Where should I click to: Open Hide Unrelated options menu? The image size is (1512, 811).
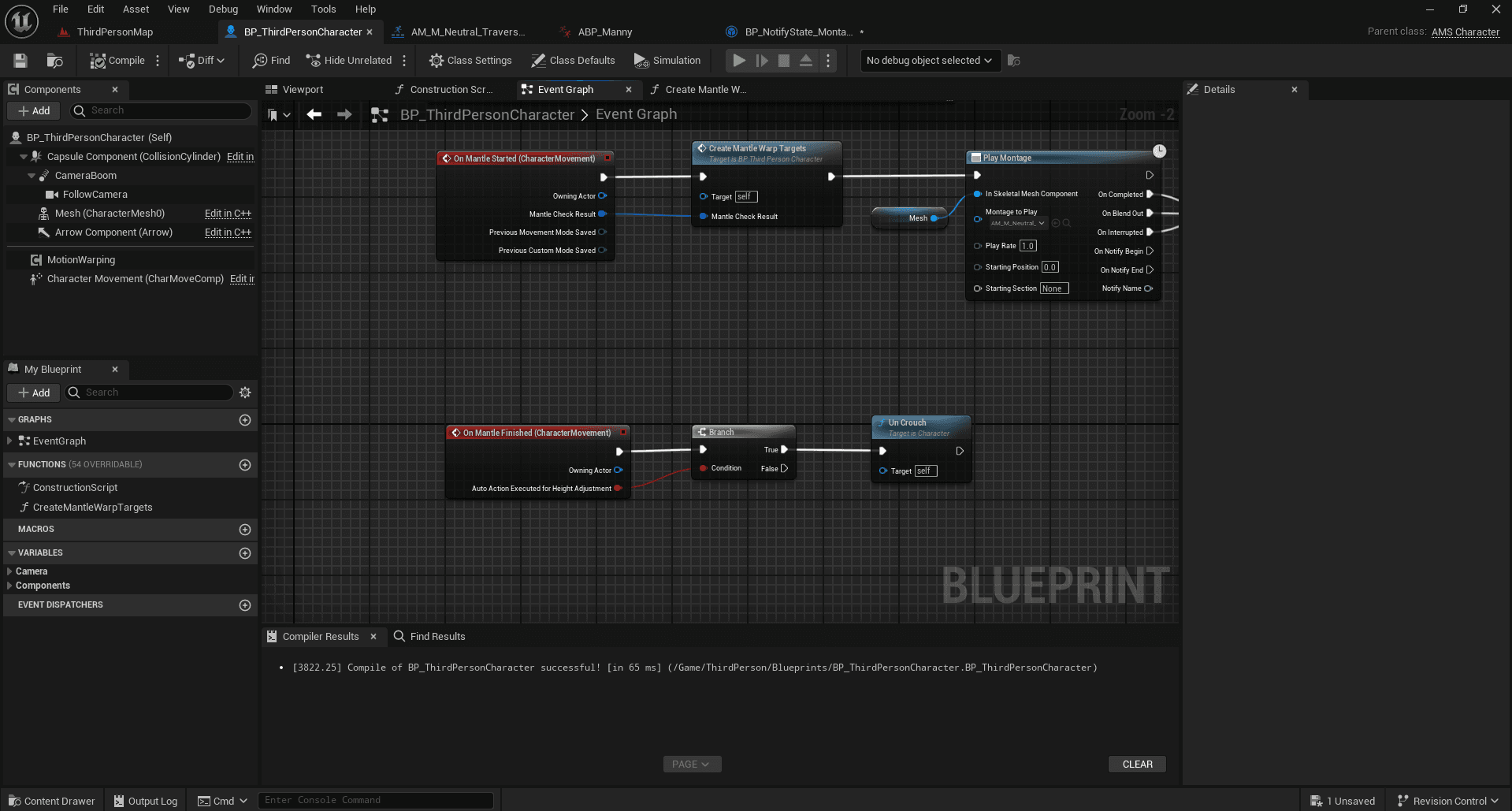pos(404,61)
